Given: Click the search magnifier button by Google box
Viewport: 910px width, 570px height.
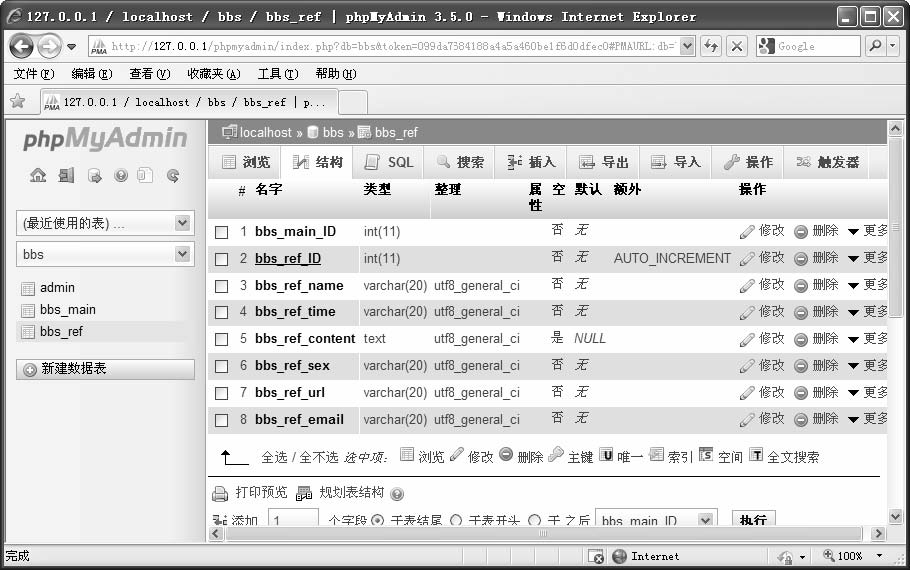Looking at the screenshot, I should point(875,46).
